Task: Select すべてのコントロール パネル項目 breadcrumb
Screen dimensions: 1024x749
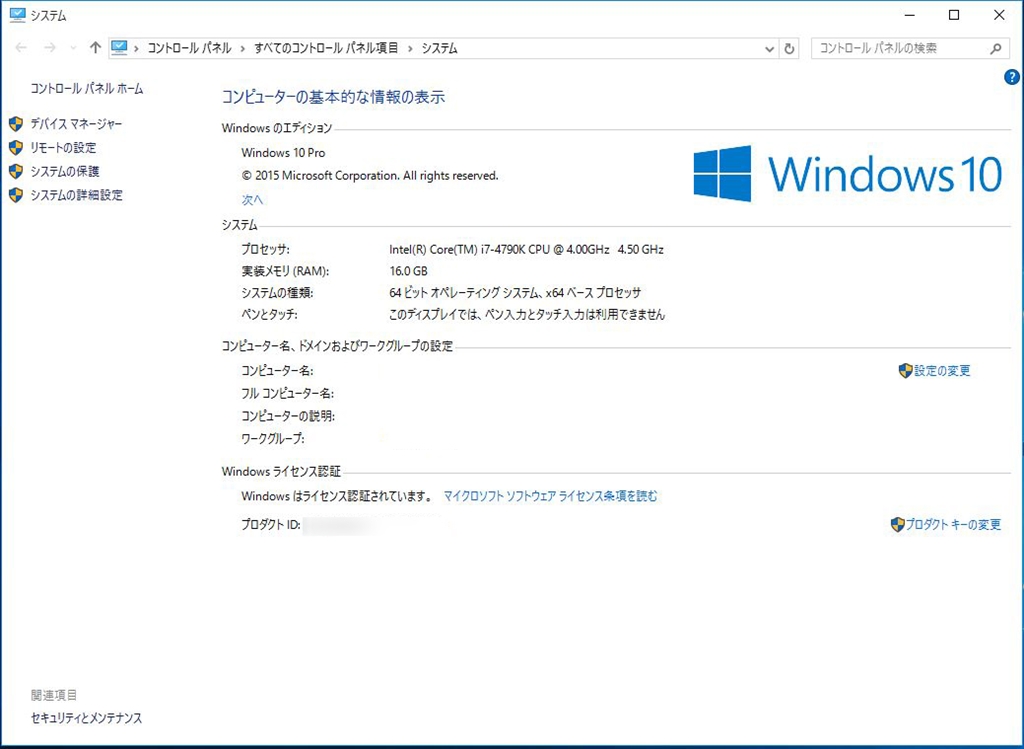Action: (x=326, y=48)
